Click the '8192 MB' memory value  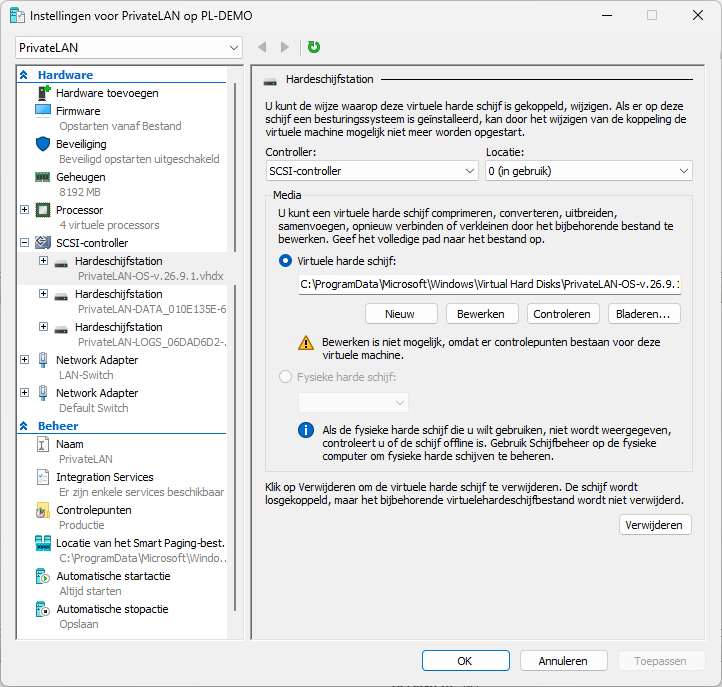(80, 192)
